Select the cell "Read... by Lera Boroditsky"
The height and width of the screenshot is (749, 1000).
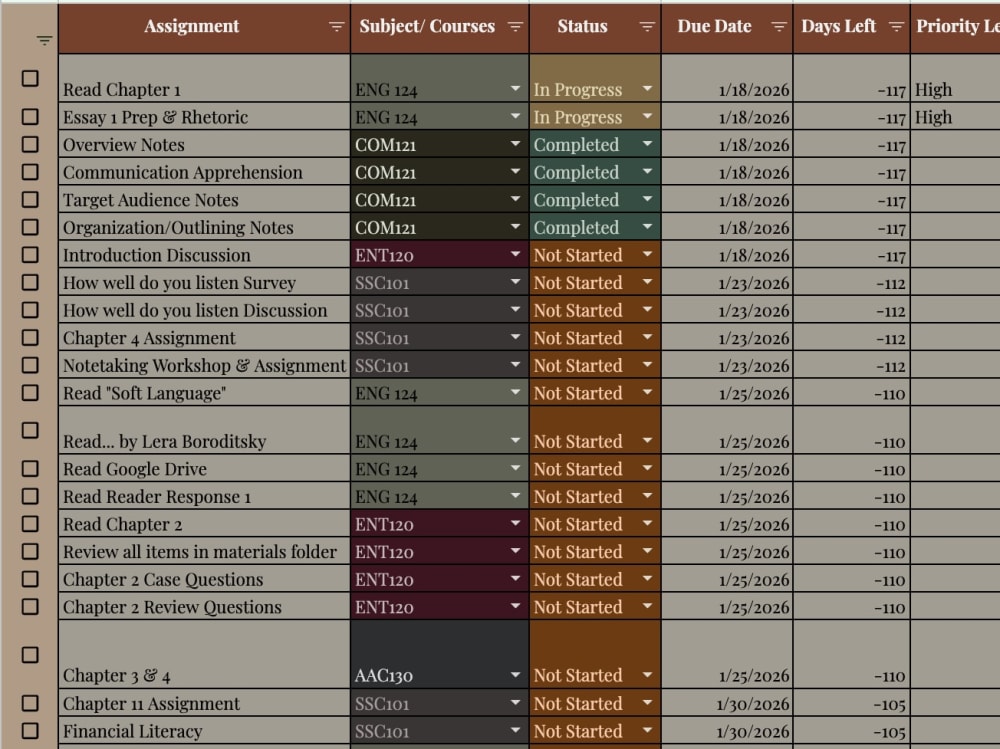pos(204,430)
